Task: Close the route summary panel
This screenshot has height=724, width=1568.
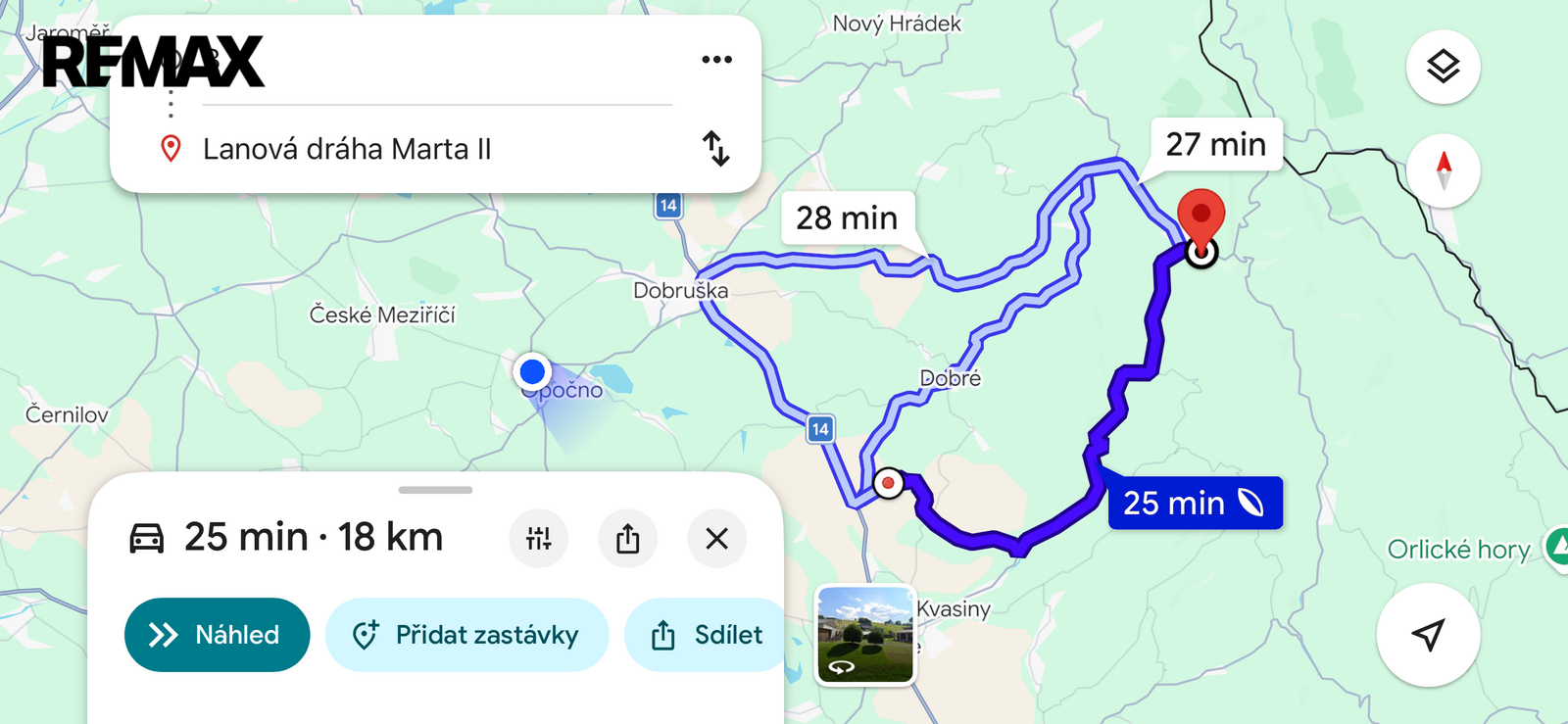Action: pos(716,538)
